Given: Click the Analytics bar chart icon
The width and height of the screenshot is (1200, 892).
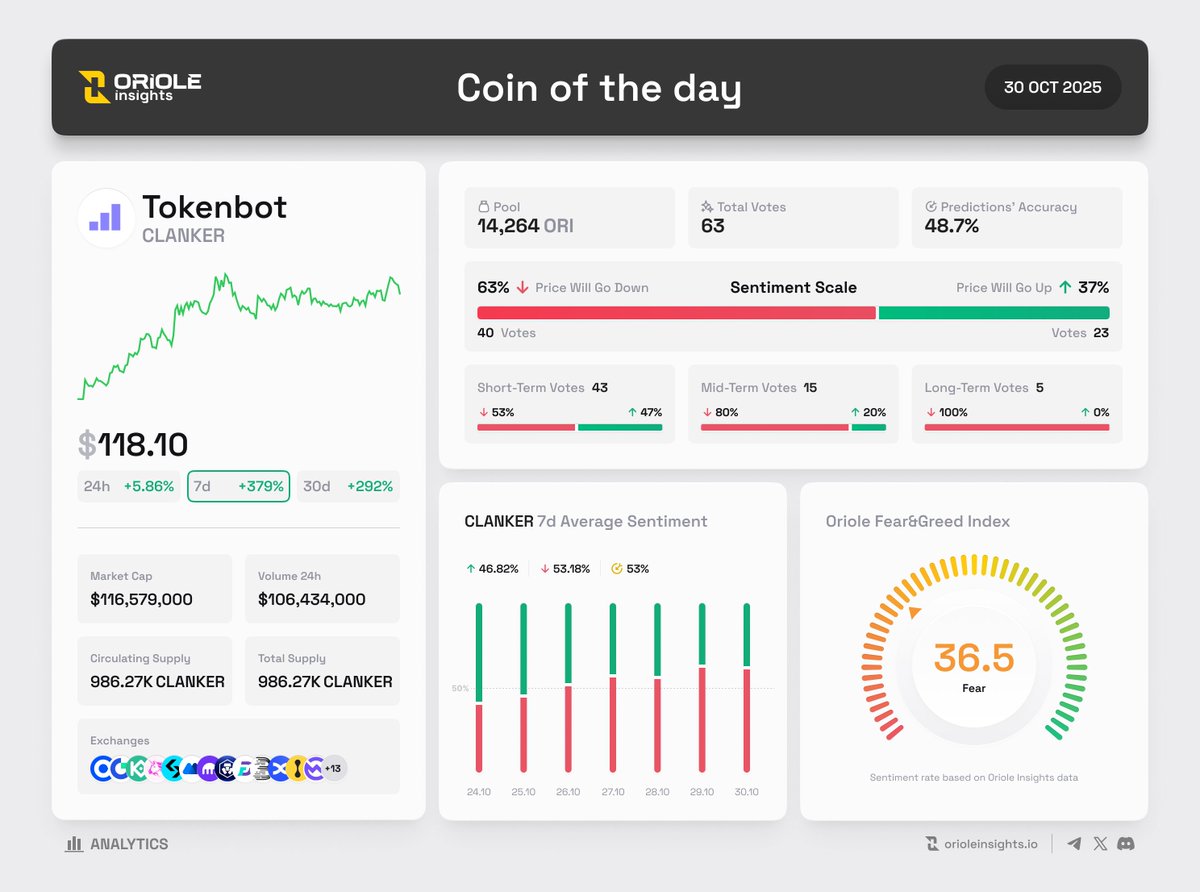Looking at the screenshot, I should 74,844.
